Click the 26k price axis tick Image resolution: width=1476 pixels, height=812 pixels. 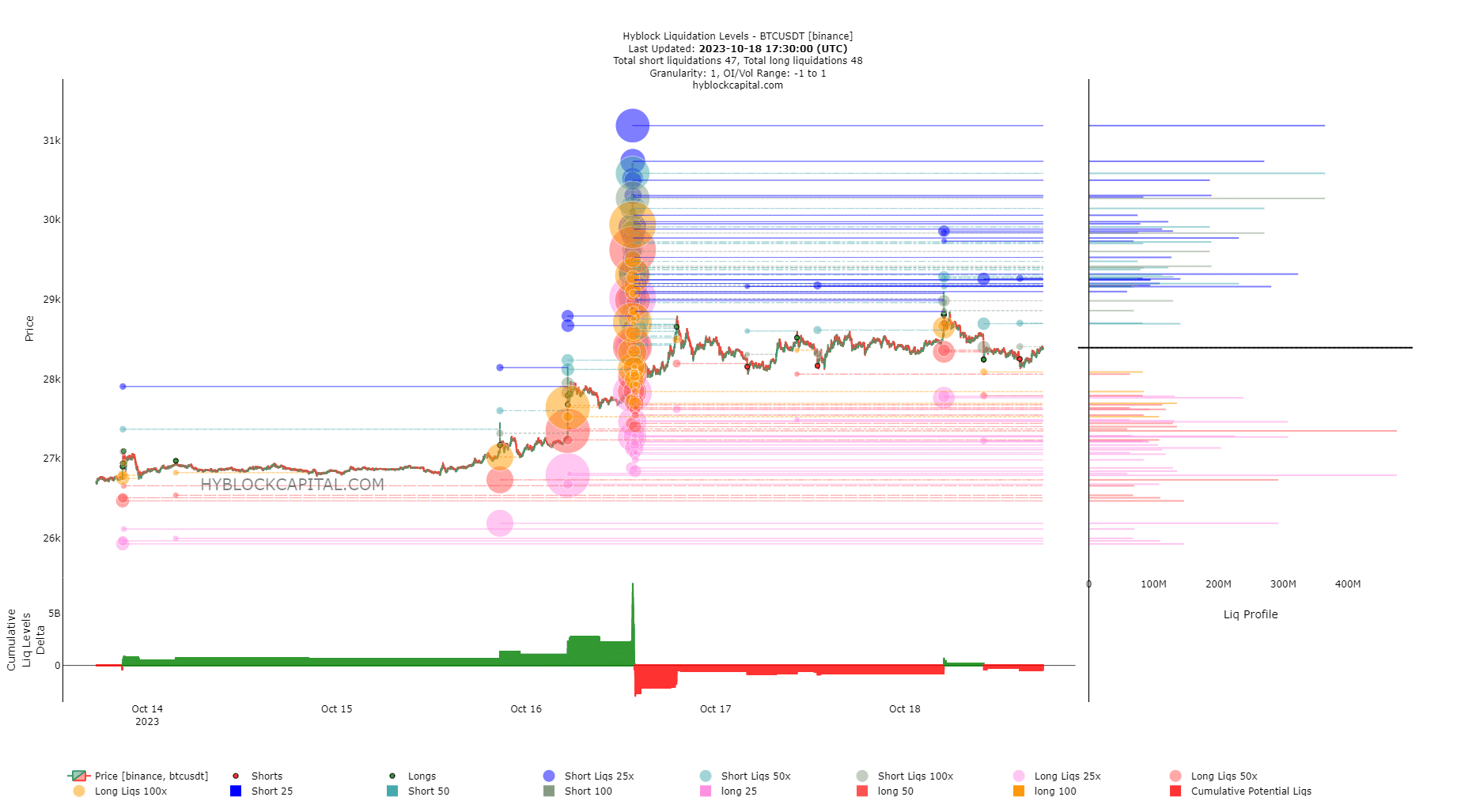51,538
